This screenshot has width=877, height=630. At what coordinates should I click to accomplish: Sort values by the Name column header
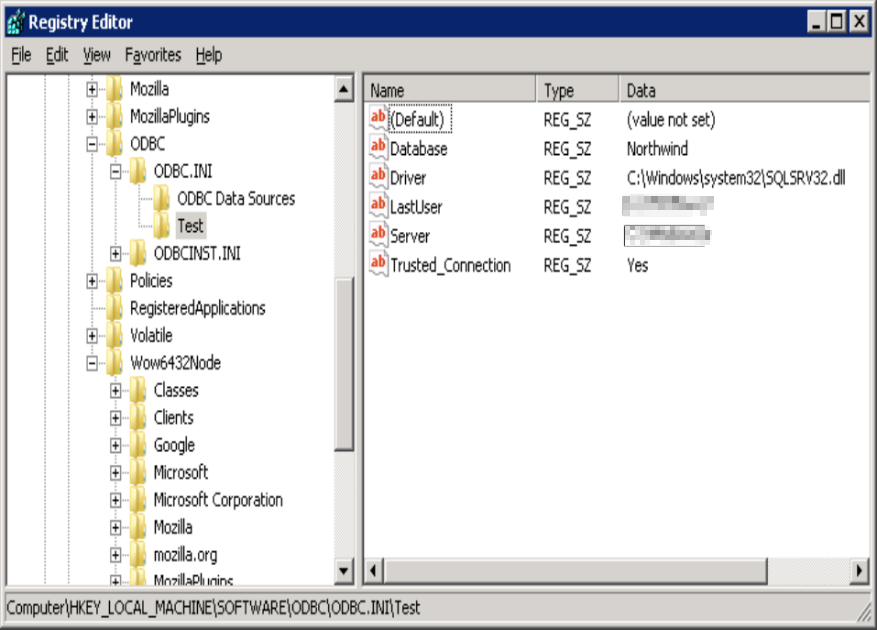tap(450, 90)
